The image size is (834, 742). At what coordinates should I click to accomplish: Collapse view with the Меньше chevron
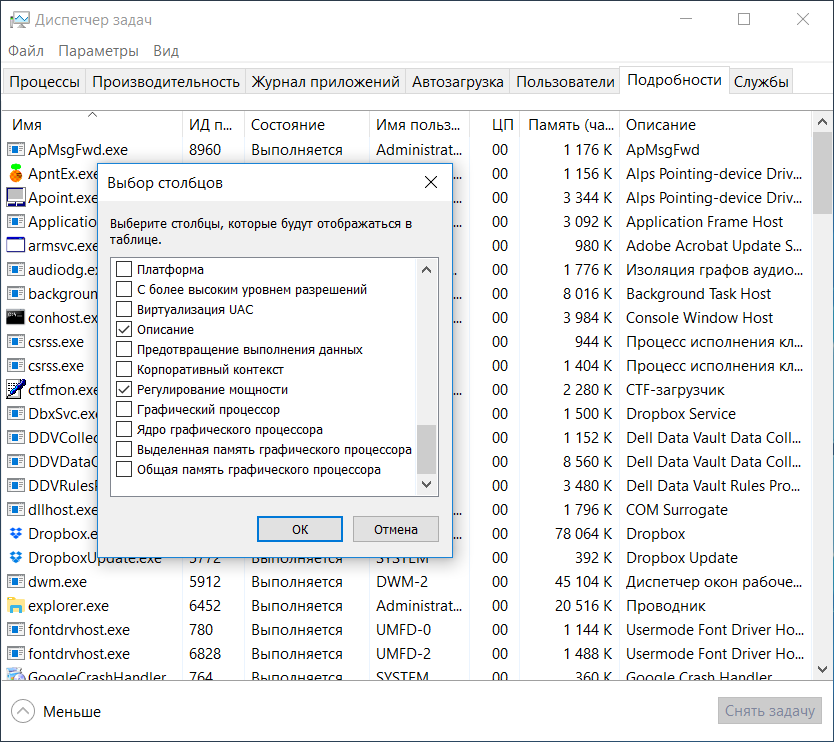coord(24,712)
